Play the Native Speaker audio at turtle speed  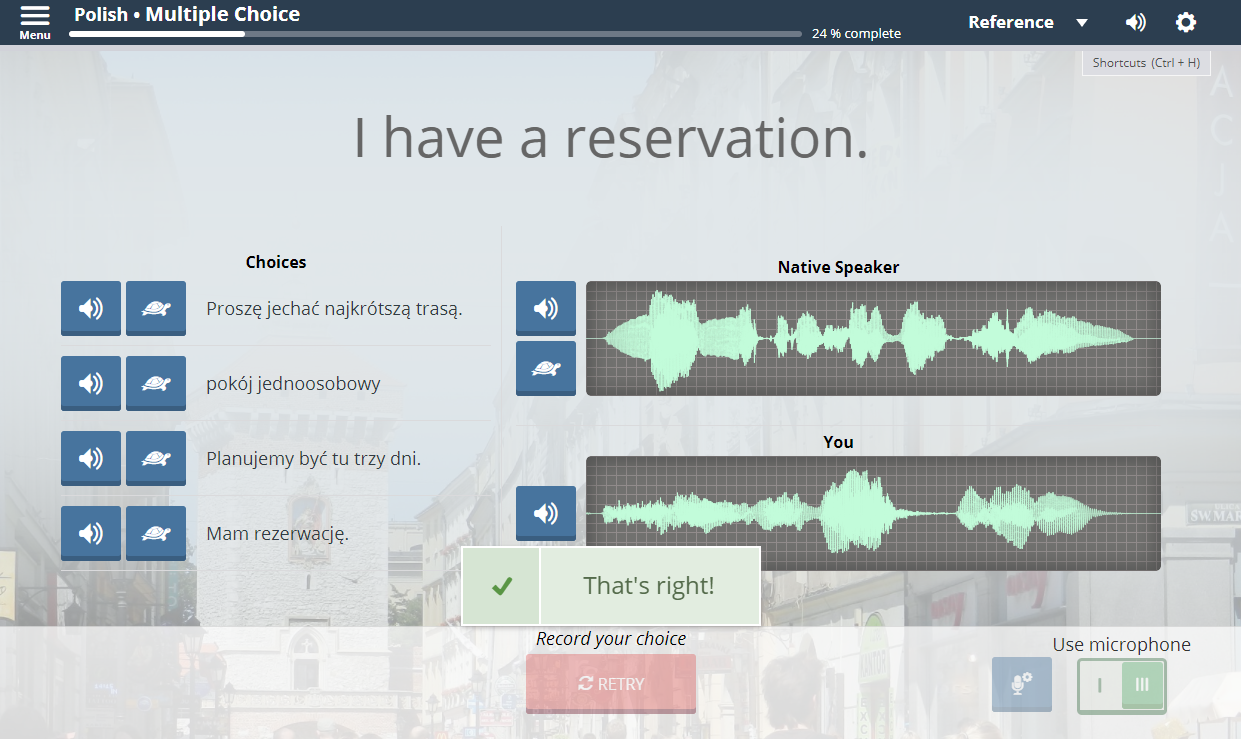point(545,368)
